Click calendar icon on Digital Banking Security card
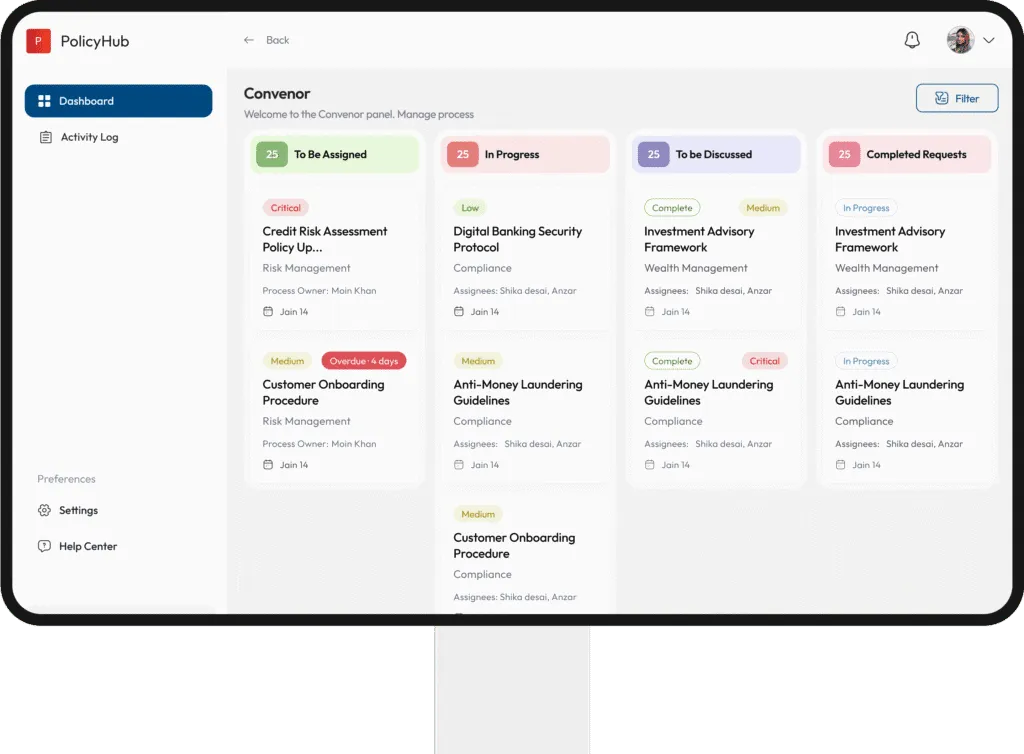Screen dimensions: 1024x754 click(459, 312)
